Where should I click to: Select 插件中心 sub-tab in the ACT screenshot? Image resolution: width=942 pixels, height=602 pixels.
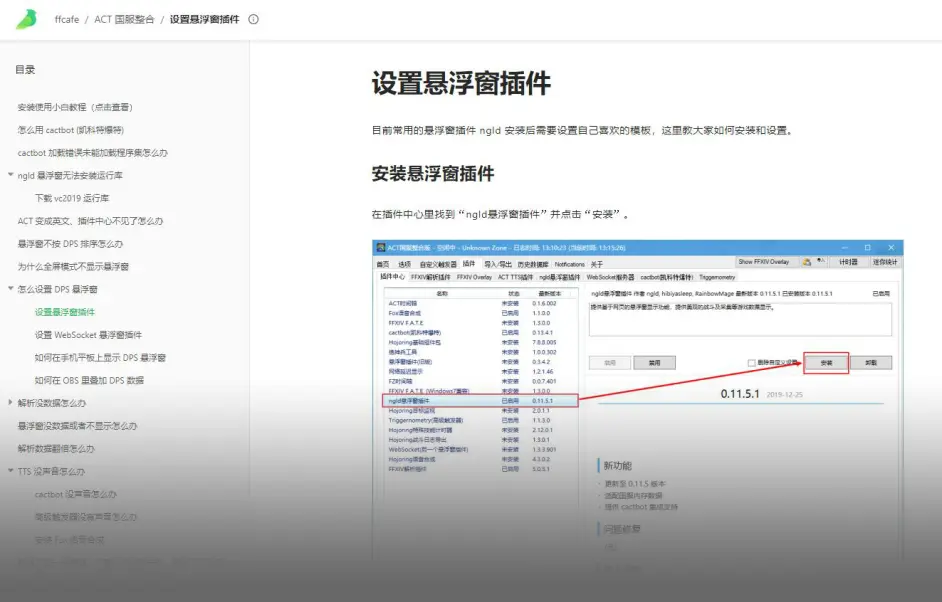[x=392, y=277]
